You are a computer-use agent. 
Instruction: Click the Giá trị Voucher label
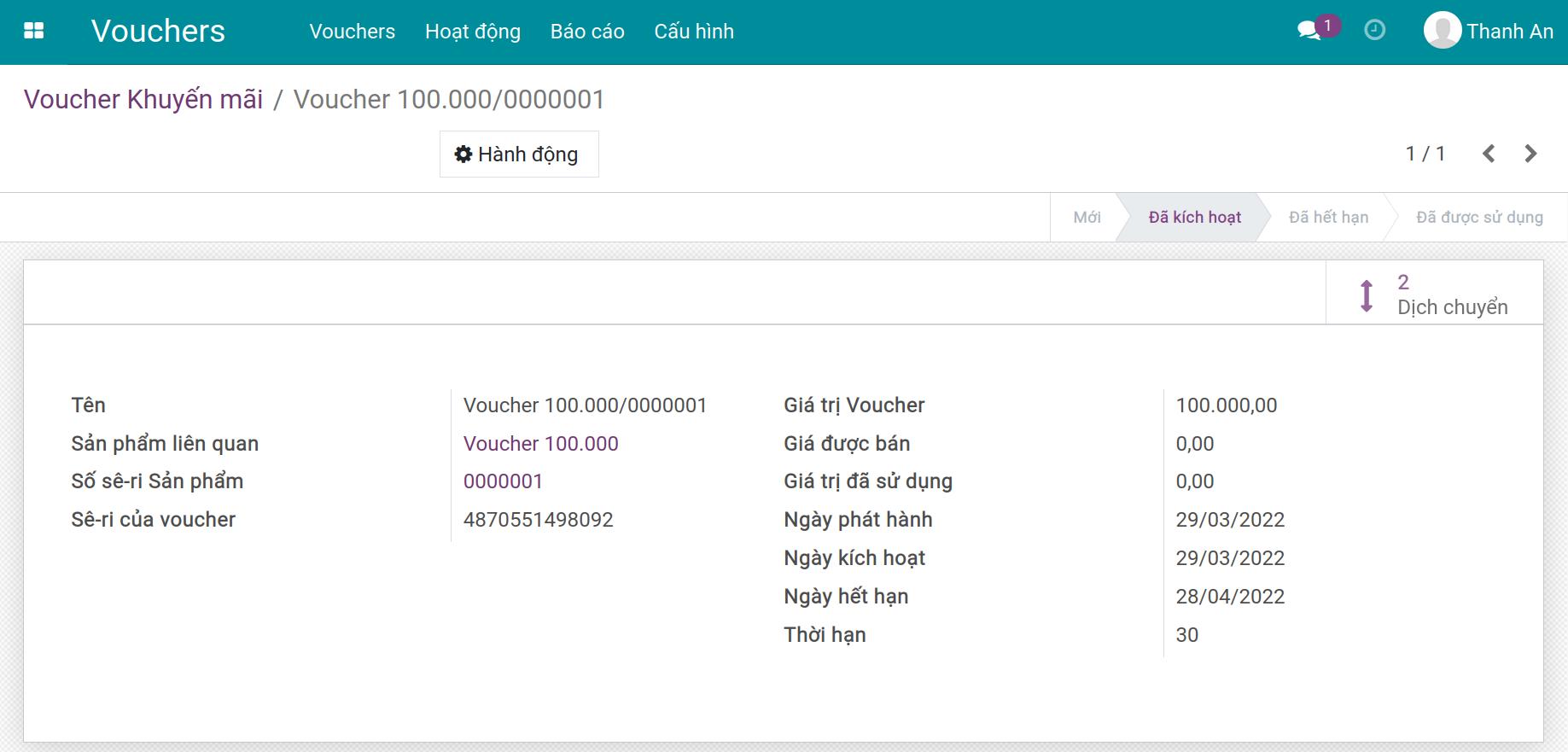click(x=854, y=405)
